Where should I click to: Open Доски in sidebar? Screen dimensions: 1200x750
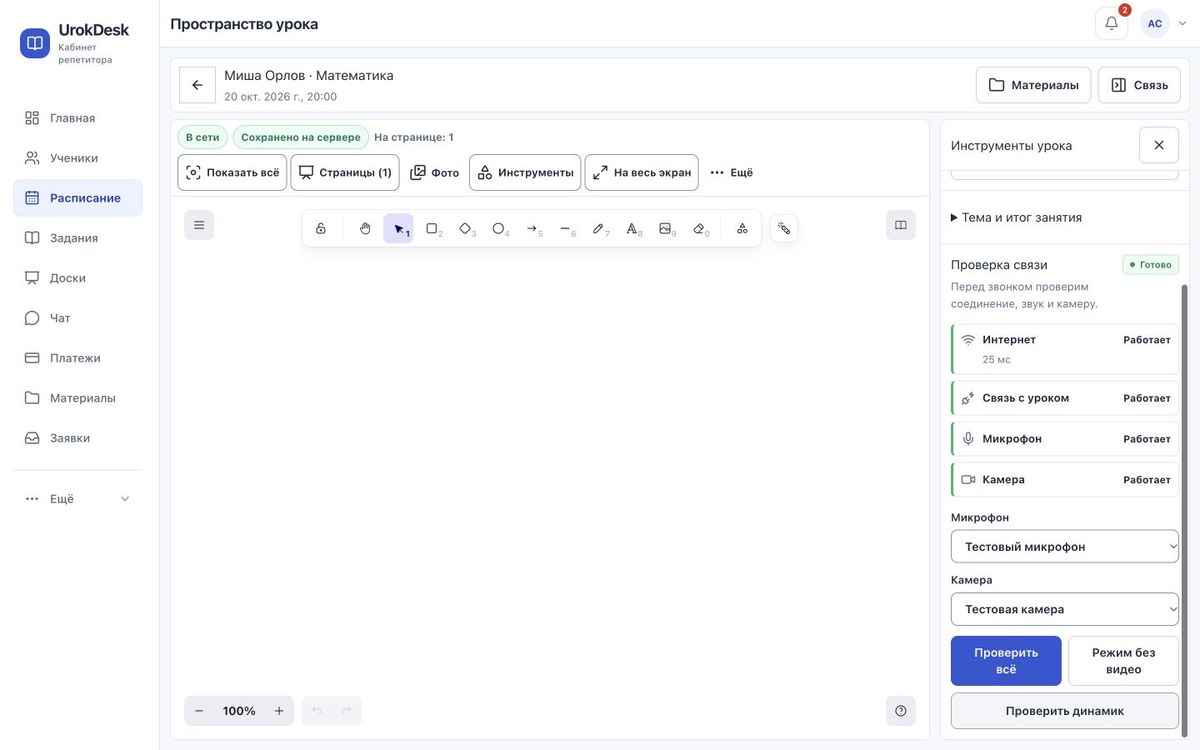(x=78, y=278)
